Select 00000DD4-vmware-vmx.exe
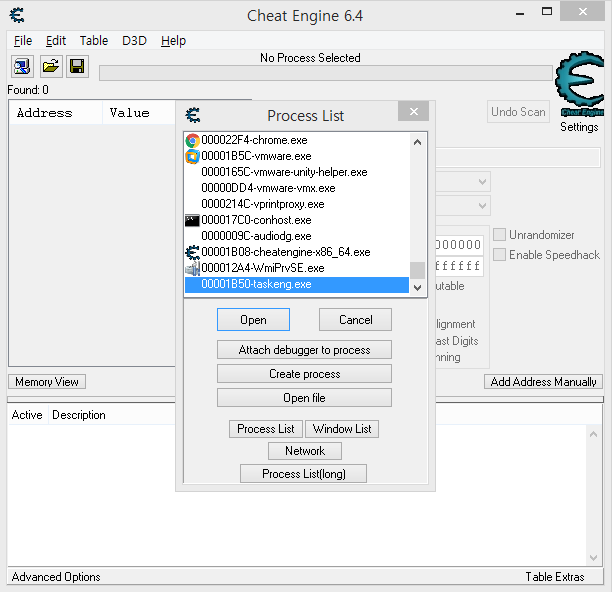Viewport: 612px width, 592px height. pyautogui.click(x=297, y=188)
